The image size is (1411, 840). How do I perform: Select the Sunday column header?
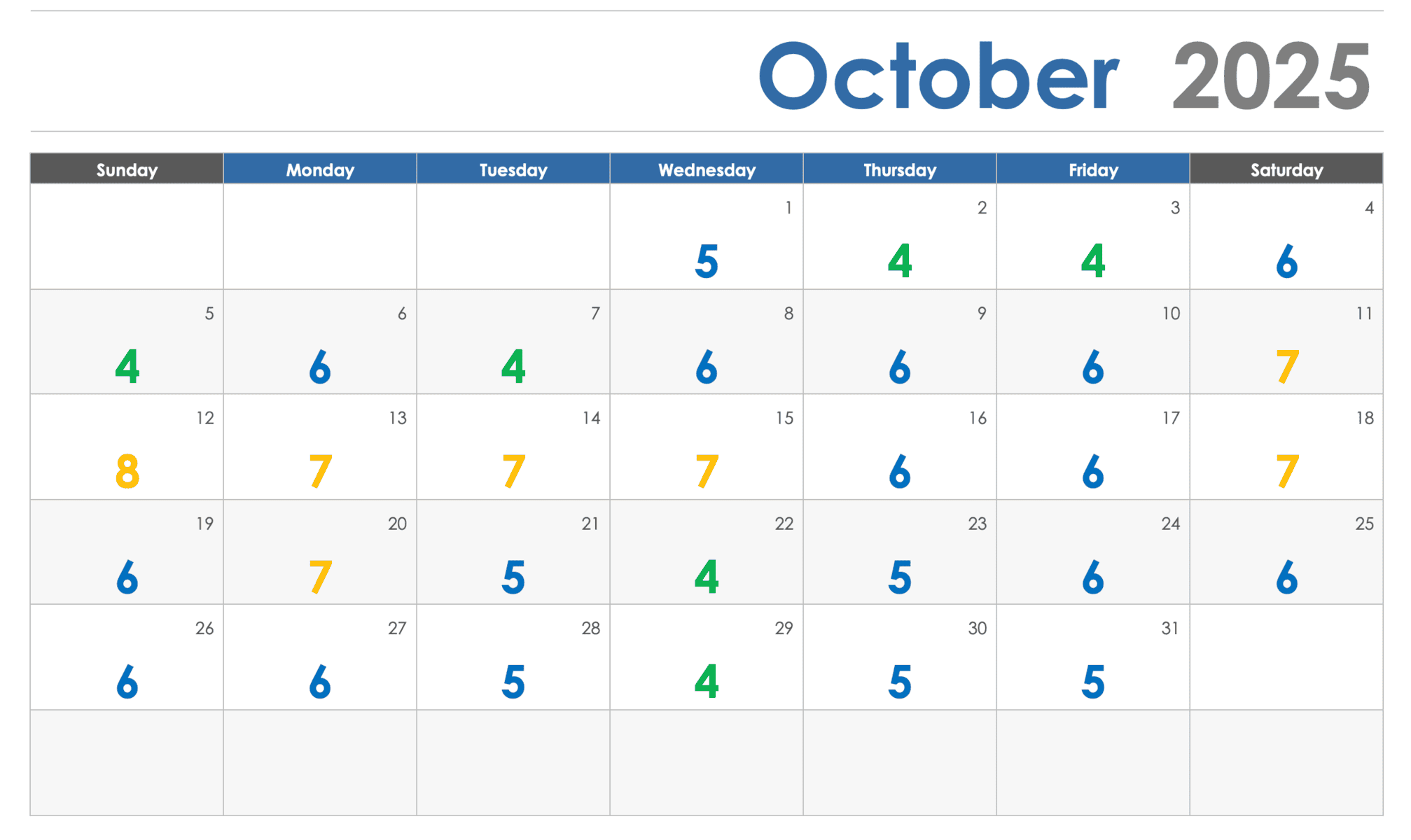(127, 169)
